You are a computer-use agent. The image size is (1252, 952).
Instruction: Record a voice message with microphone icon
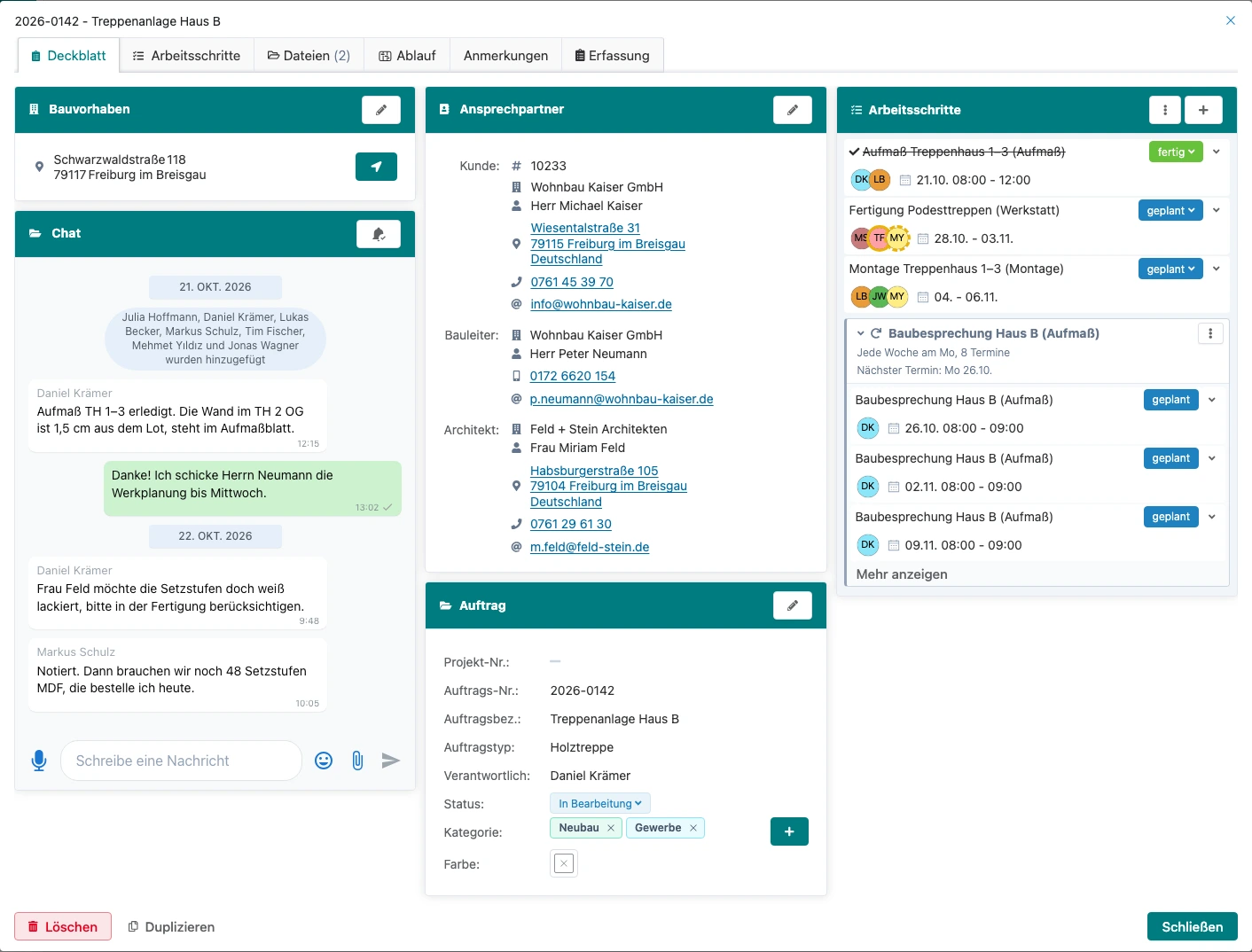[x=39, y=761]
